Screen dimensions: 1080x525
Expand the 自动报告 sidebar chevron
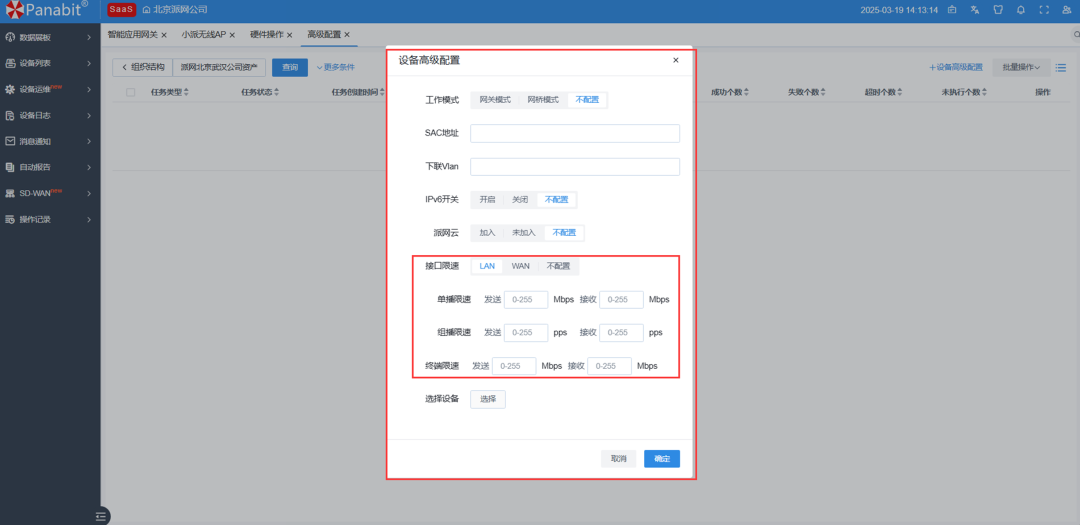click(x=89, y=167)
